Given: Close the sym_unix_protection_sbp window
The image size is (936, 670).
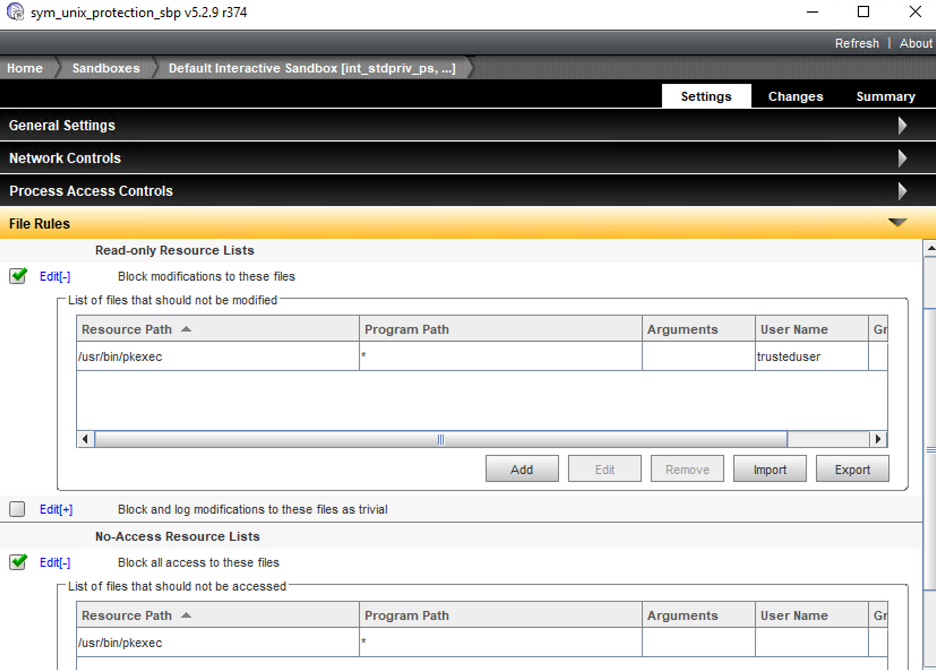Looking at the screenshot, I should pos(915,11).
